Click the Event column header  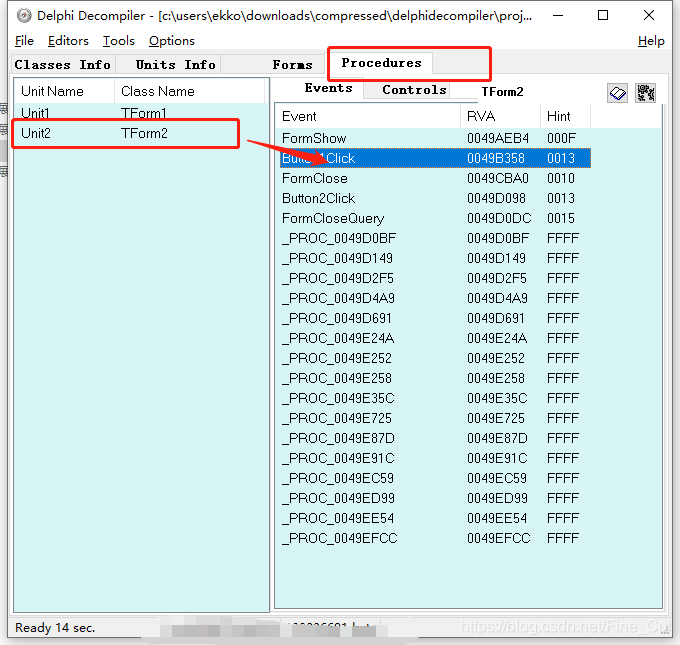368,116
